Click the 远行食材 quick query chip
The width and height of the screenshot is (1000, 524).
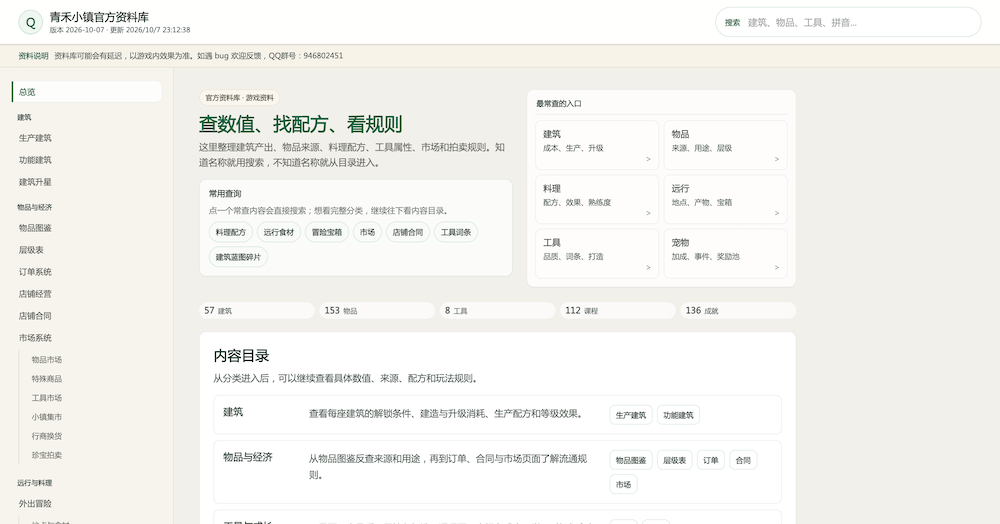click(x=279, y=232)
